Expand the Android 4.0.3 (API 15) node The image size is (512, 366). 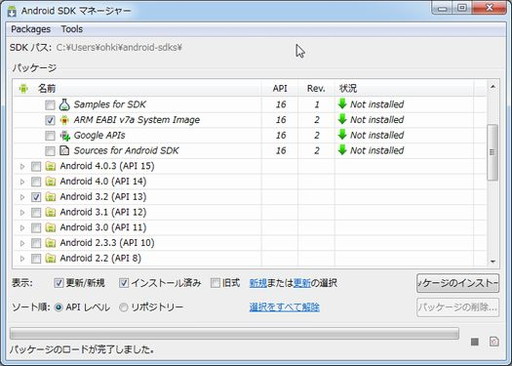coord(22,166)
